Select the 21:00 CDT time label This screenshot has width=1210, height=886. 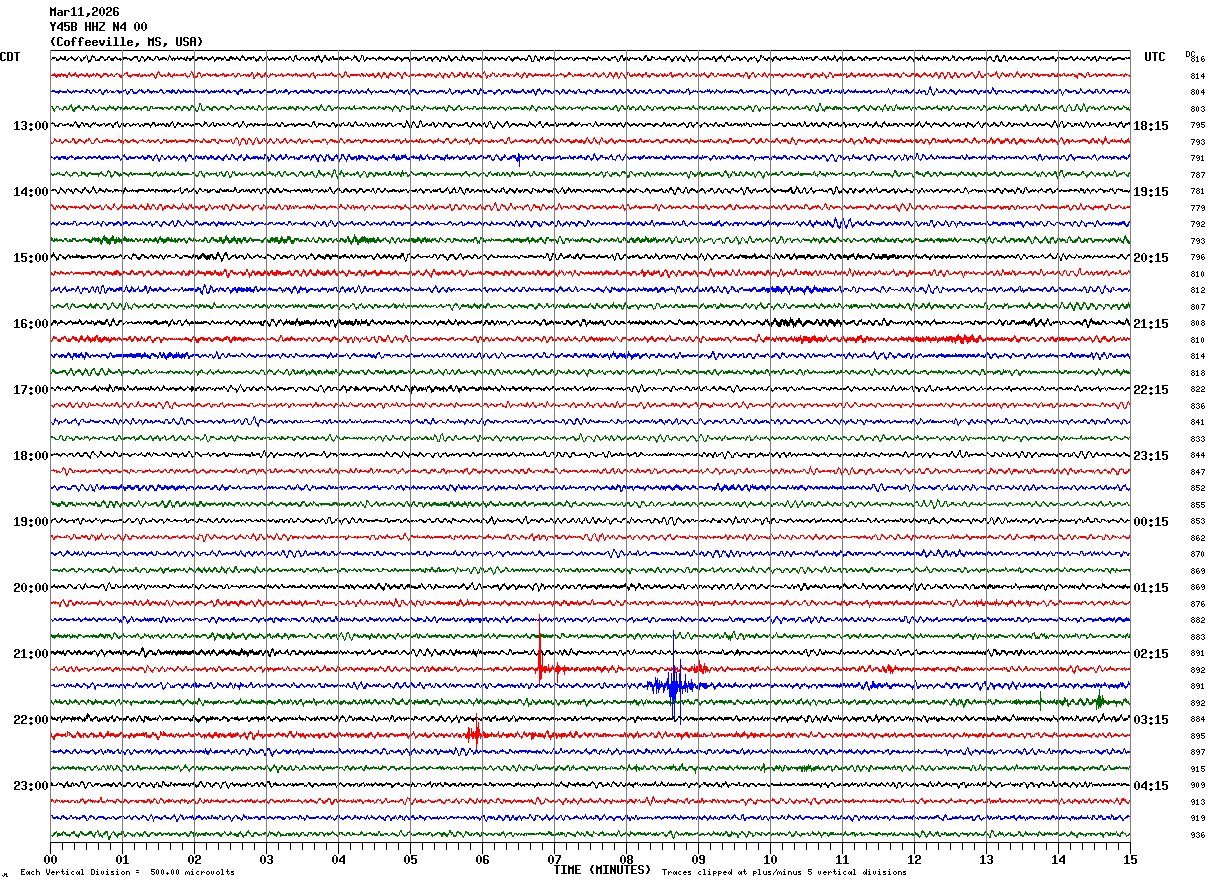(30, 653)
